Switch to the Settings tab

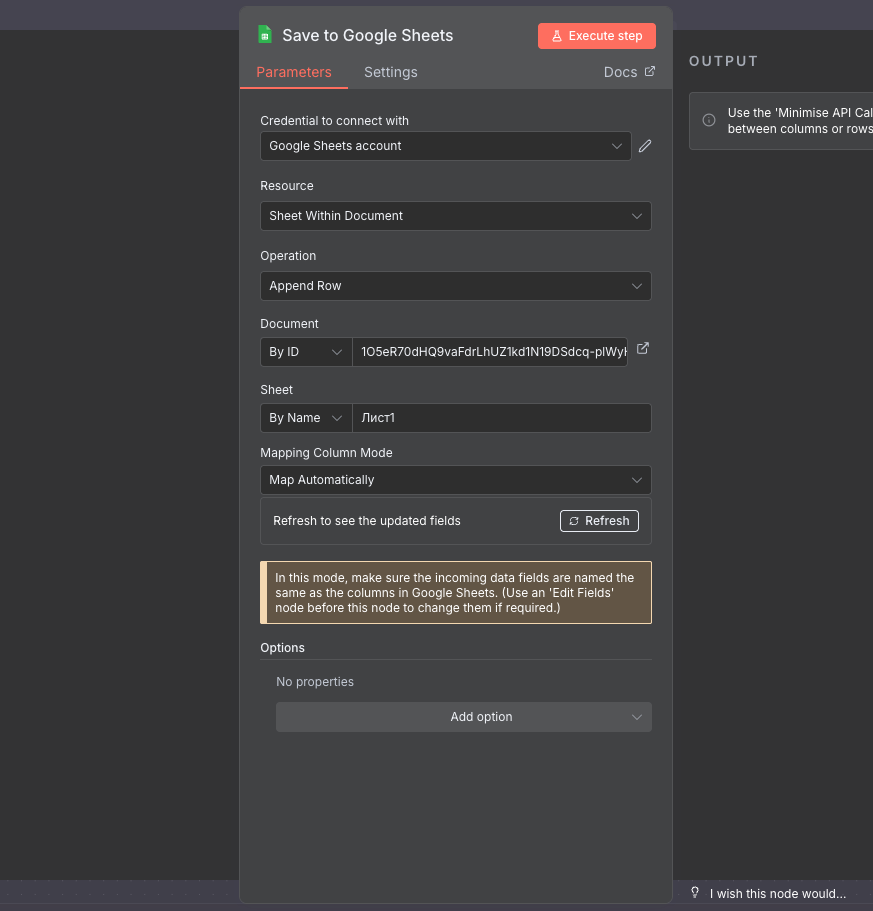(390, 72)
